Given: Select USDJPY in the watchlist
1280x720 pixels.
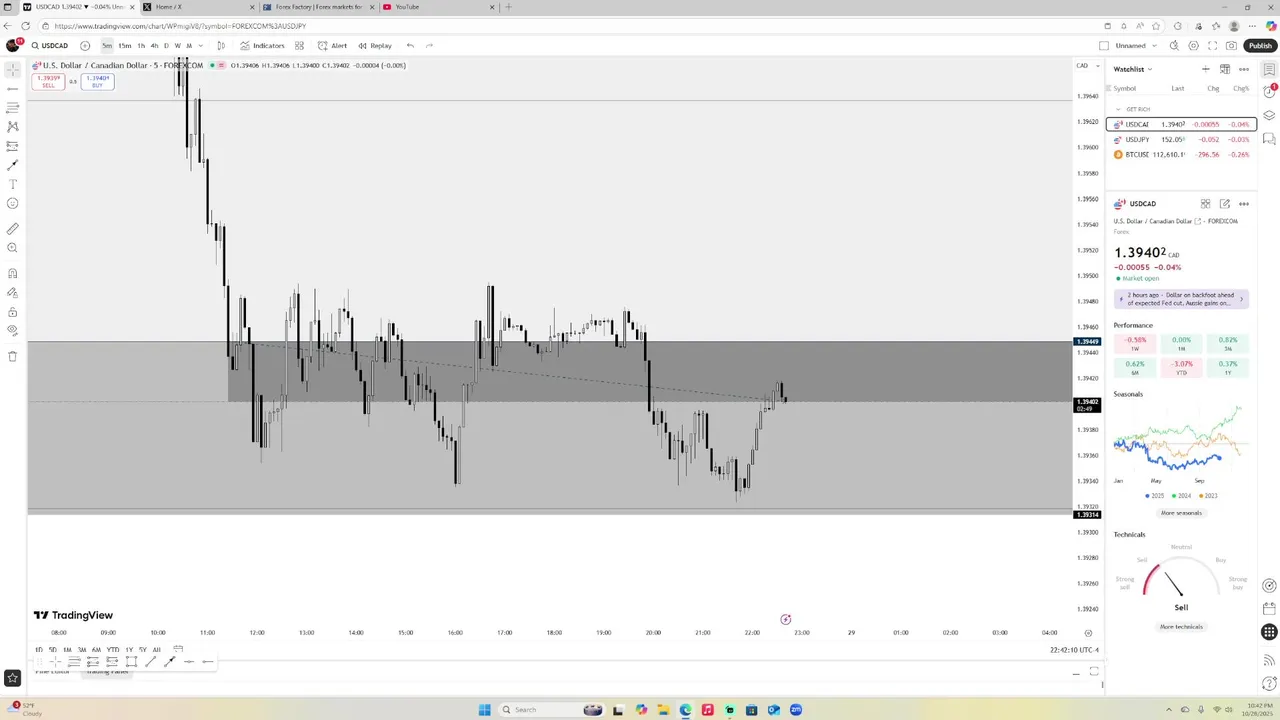Looking at the screenshot, I should pyautogui.click(x=1181, y=139).
